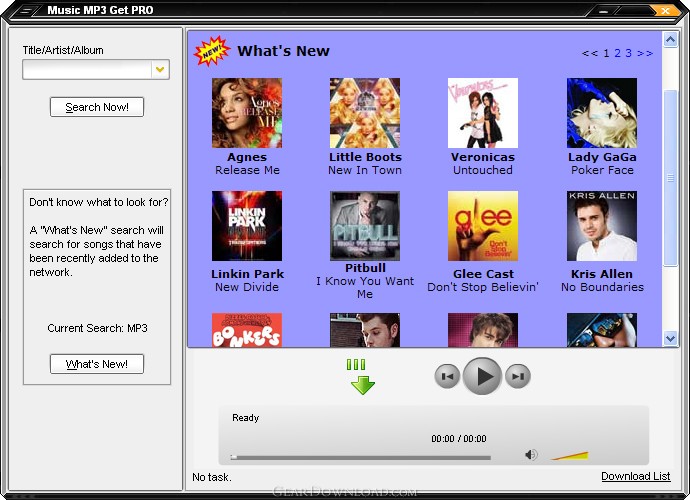Click the playback seek bar
The image size is (690, 500).
[360, 458]
